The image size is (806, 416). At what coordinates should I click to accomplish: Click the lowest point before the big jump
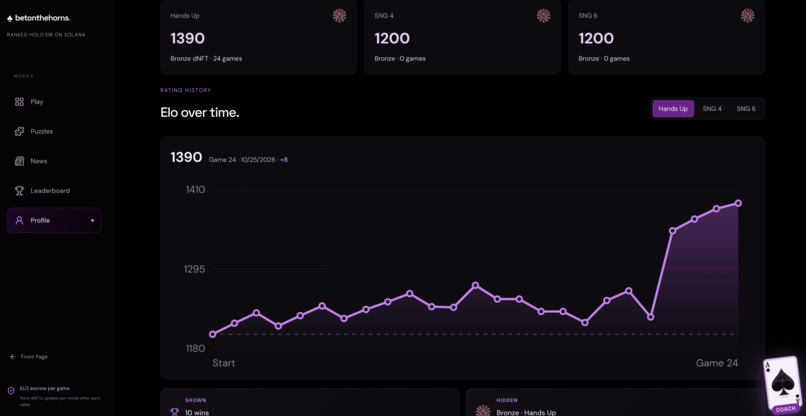click(x=651, y=317)
